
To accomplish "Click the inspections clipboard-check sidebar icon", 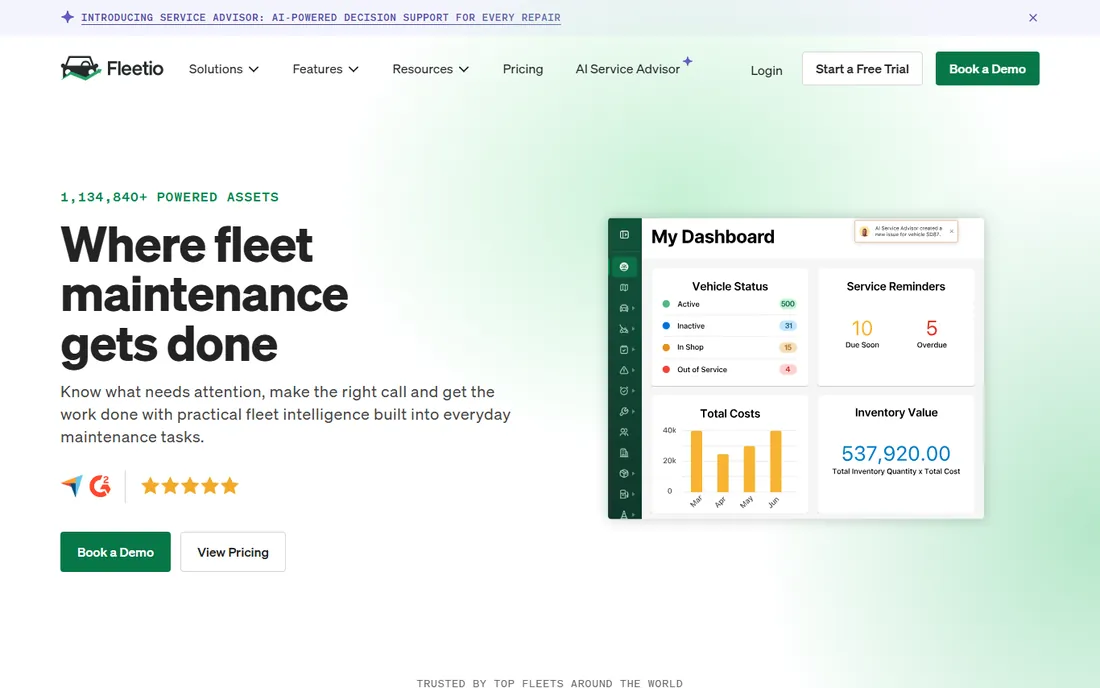I will coord(624,349).
